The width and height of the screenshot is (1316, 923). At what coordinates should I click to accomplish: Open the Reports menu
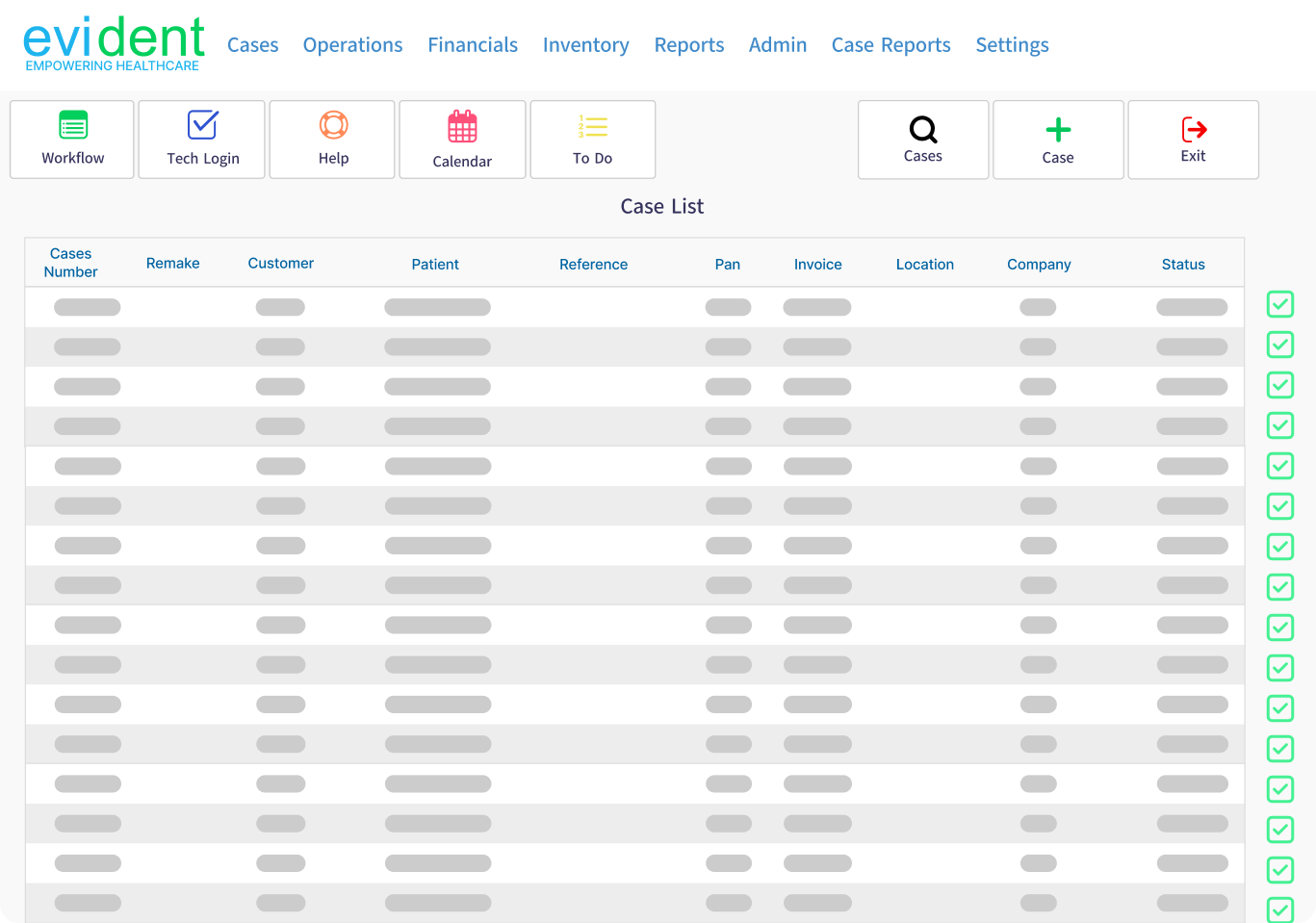689,45
